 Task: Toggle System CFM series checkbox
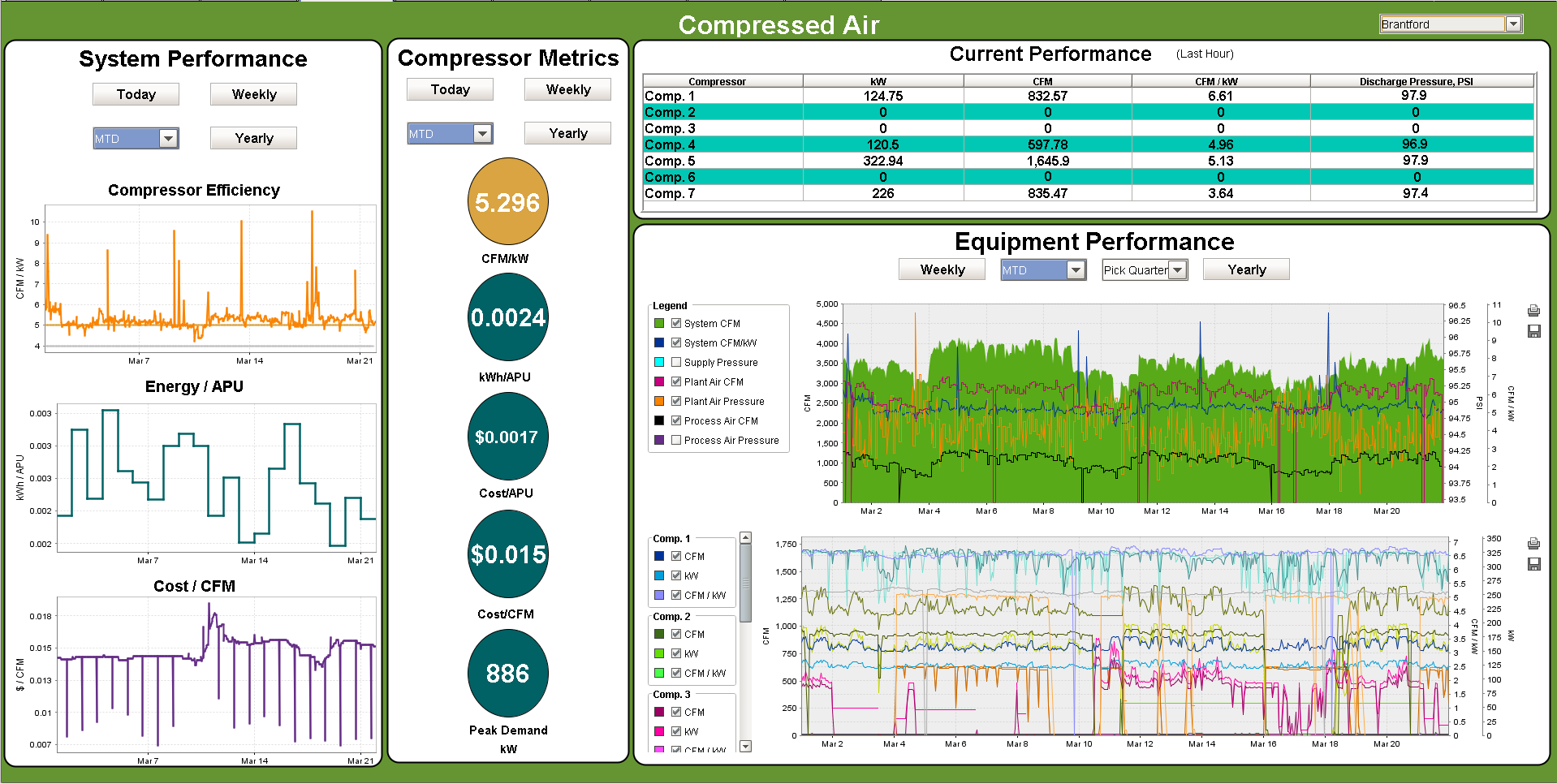click(676, 323)
